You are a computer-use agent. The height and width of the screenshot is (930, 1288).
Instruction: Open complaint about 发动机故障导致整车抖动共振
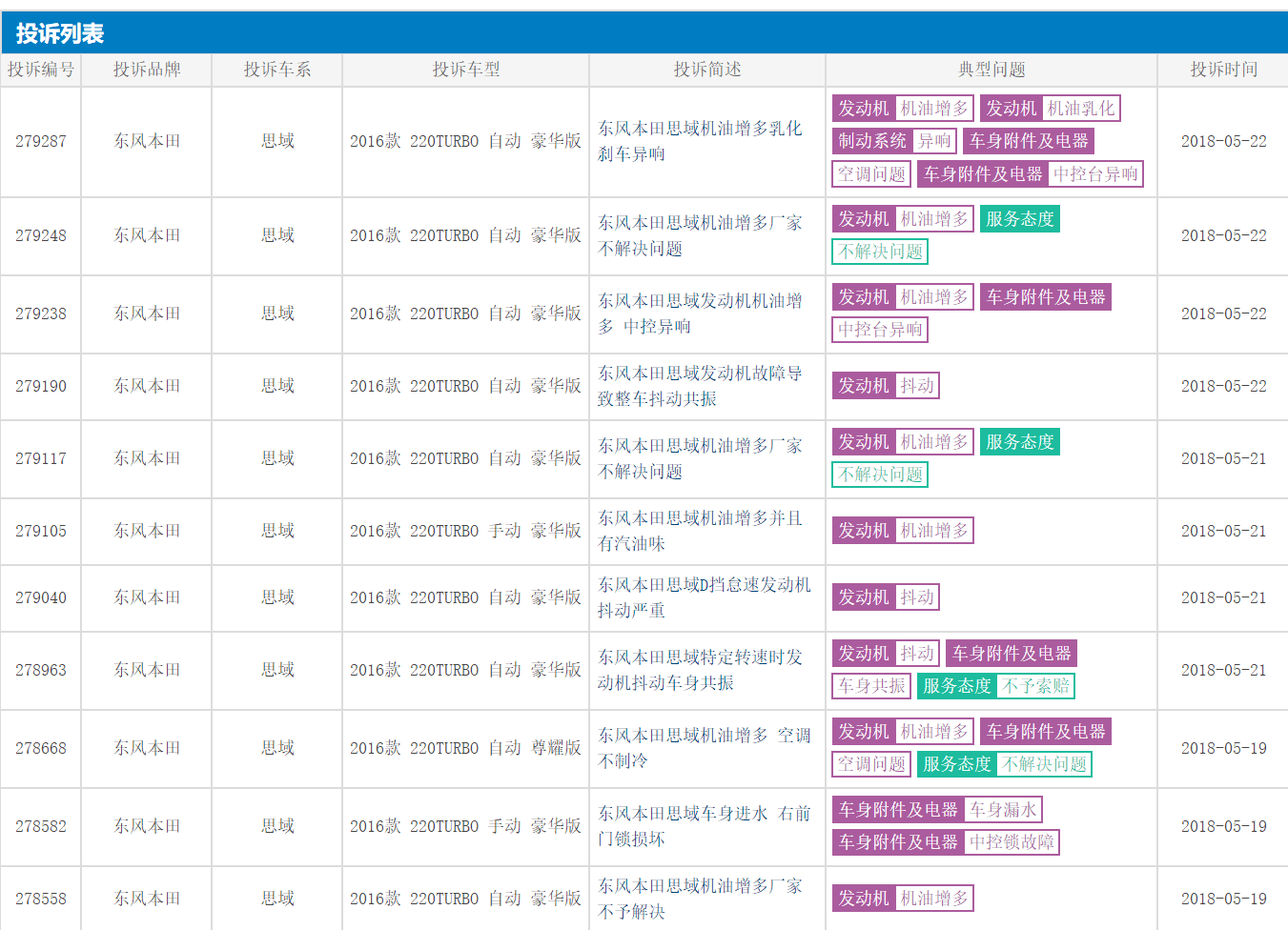click(x=700, y=386)
